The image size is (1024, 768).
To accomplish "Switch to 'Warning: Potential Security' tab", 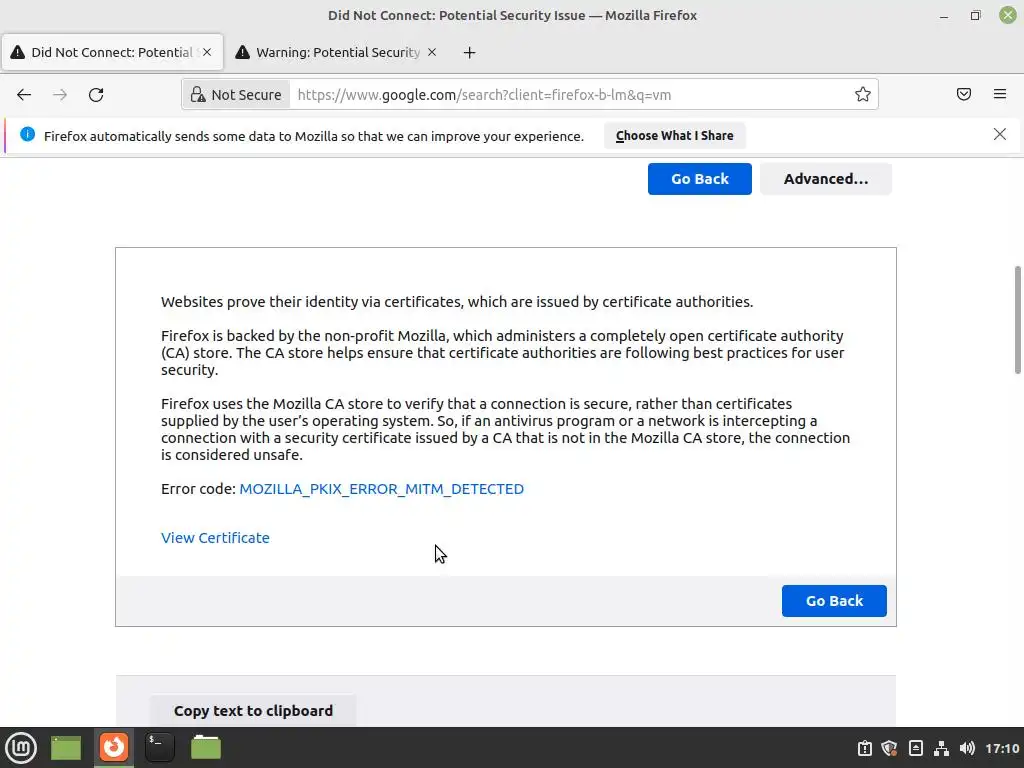I will (x=336, y=52).
